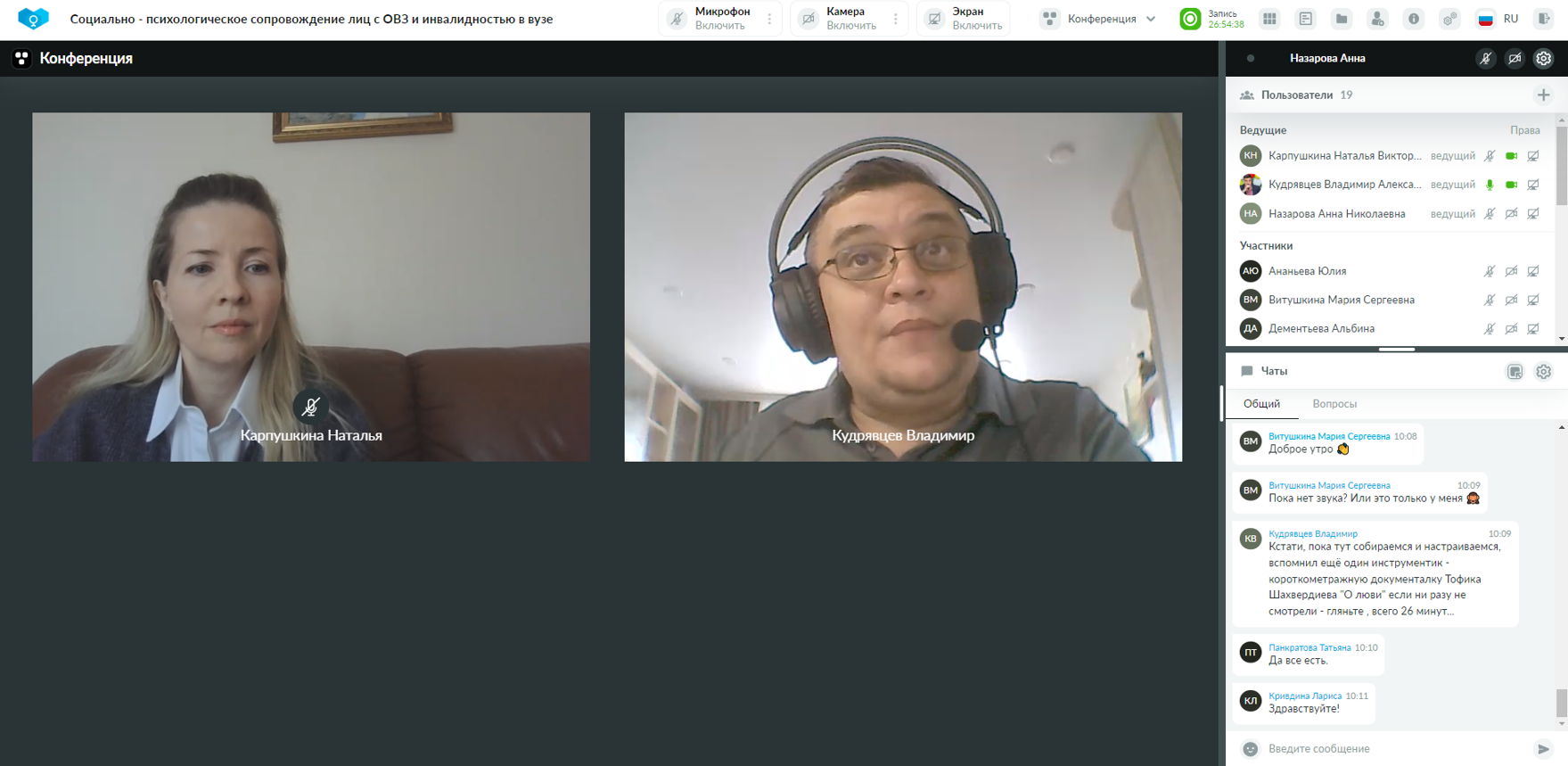Toggle Кудрявцев Владимир's green camera icon
The height and width of the screenshot is (766, 1568).
click(x=1511, y=185)
